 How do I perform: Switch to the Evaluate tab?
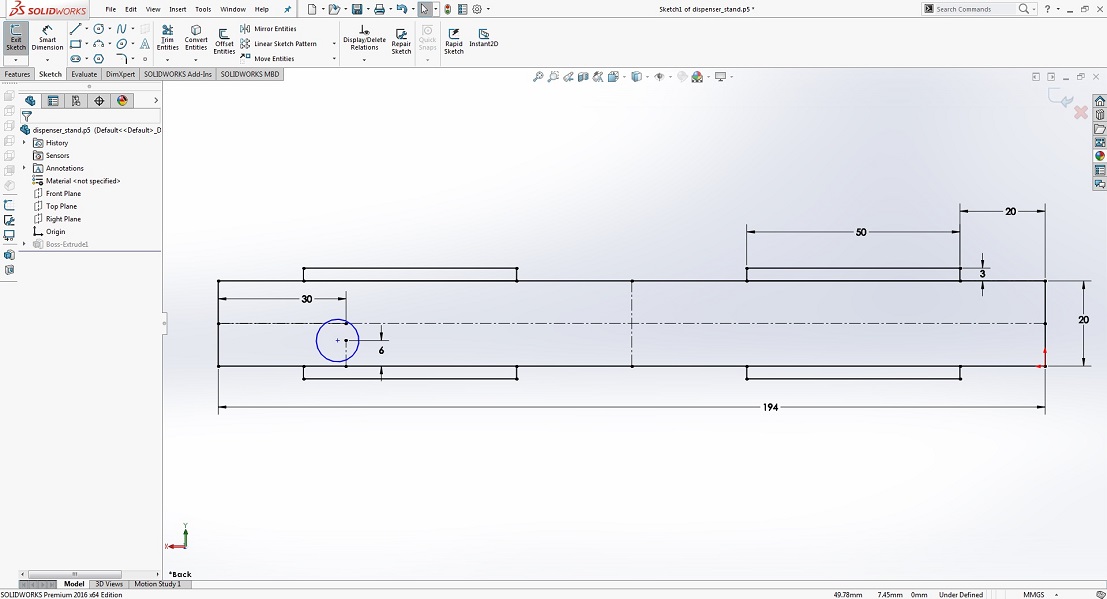(84, 73)
